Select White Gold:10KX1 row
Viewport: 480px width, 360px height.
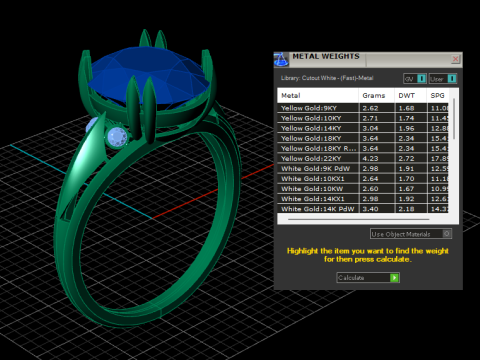pos(363,179)
